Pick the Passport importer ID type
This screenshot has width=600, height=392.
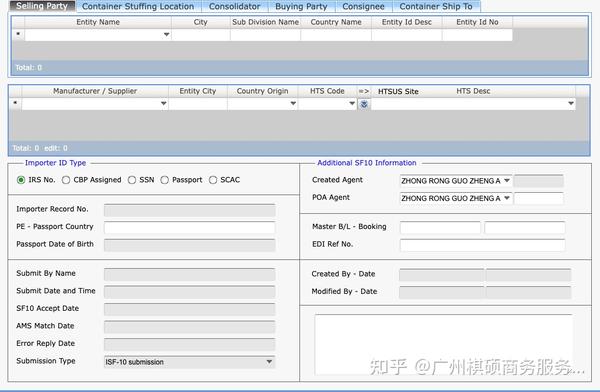click(x=165, y=180)
